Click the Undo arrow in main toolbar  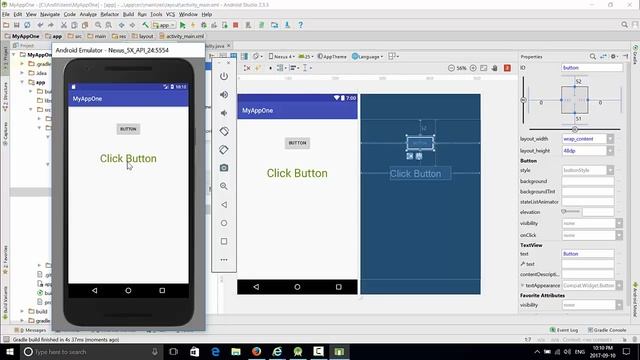pyautogui.click(x=40, y=25)
